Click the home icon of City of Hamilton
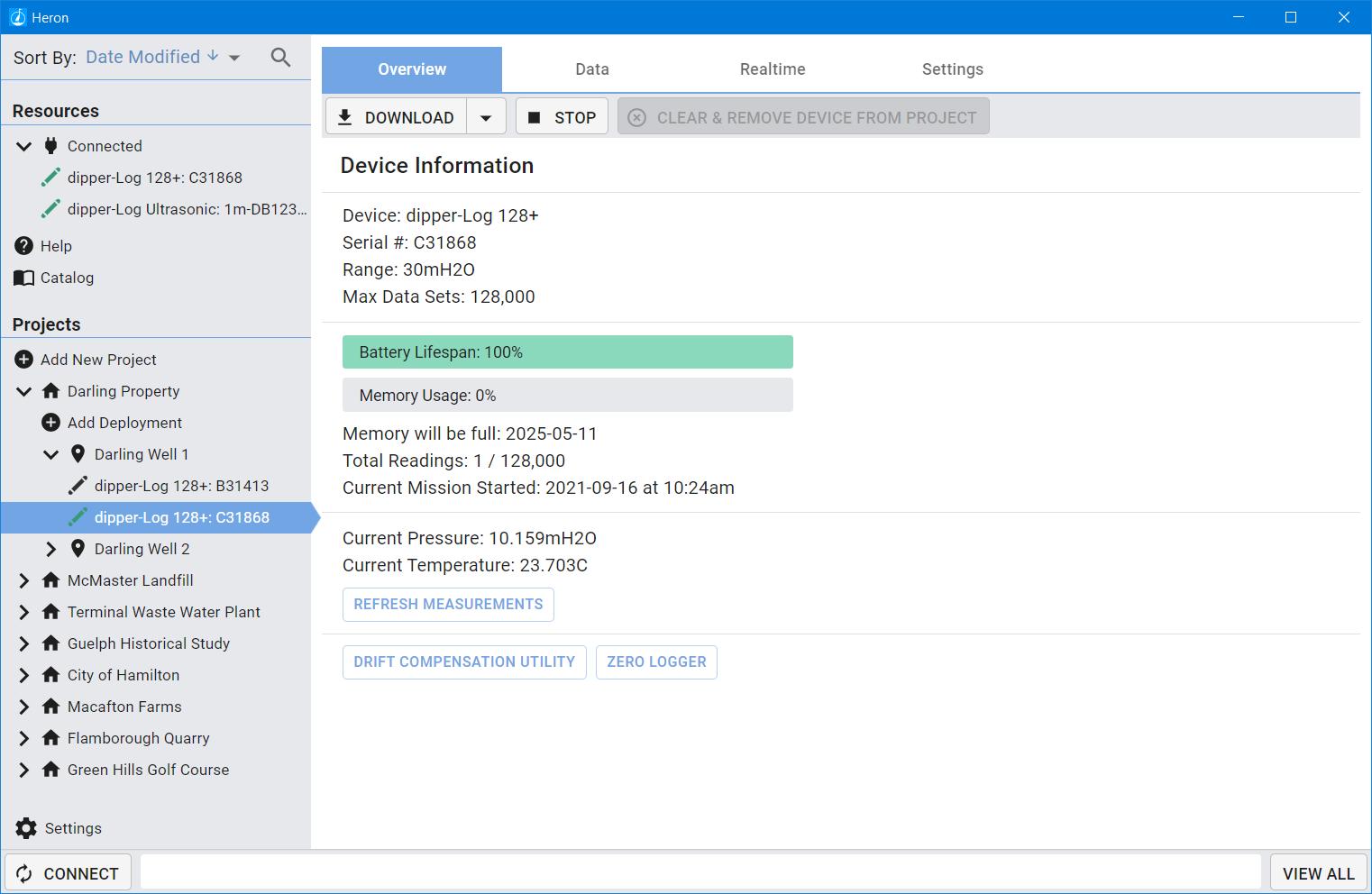The width and height of the screenshot is (1372, 894). (51, 675)
